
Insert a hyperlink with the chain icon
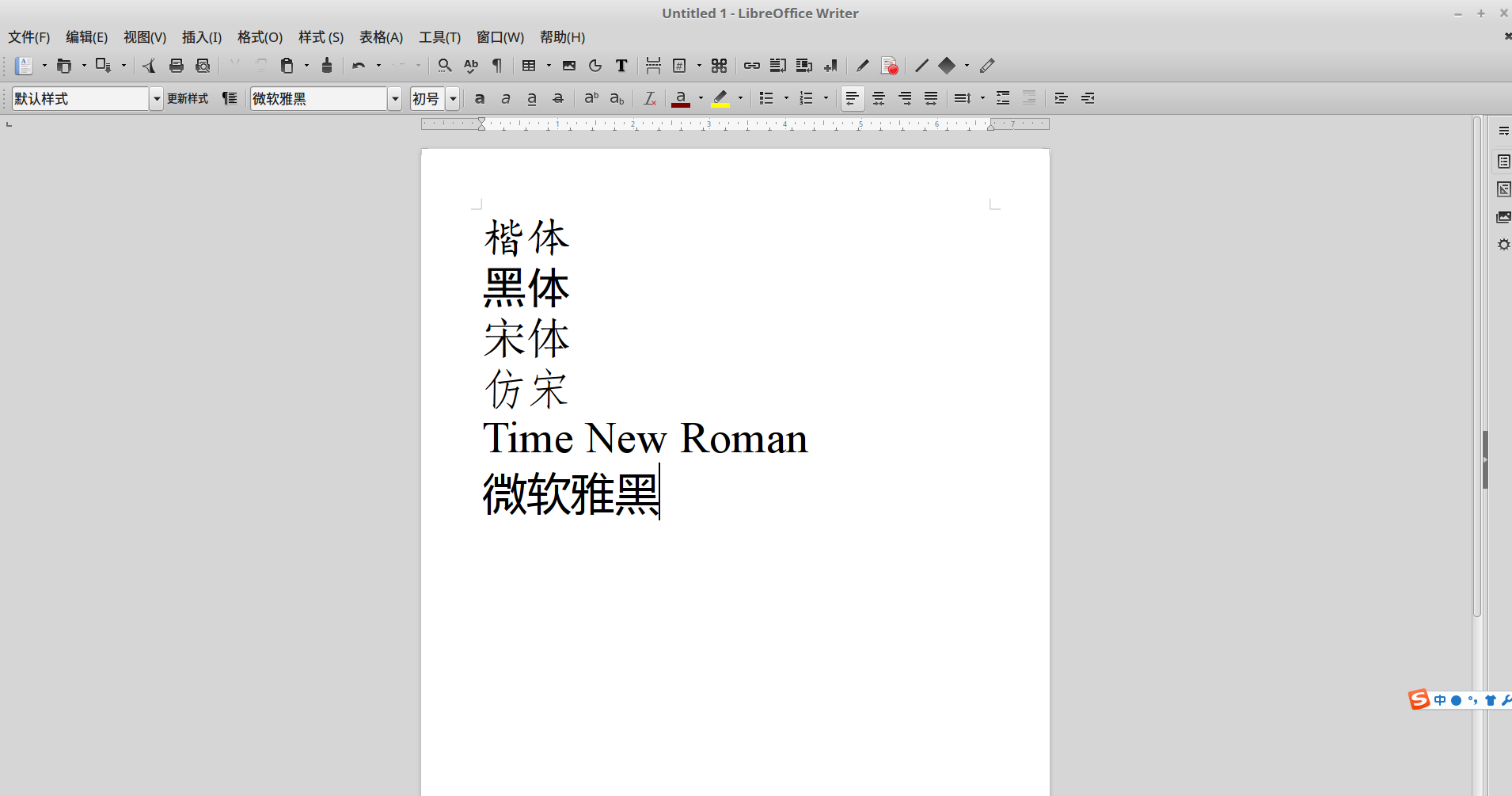pos(751,66)
